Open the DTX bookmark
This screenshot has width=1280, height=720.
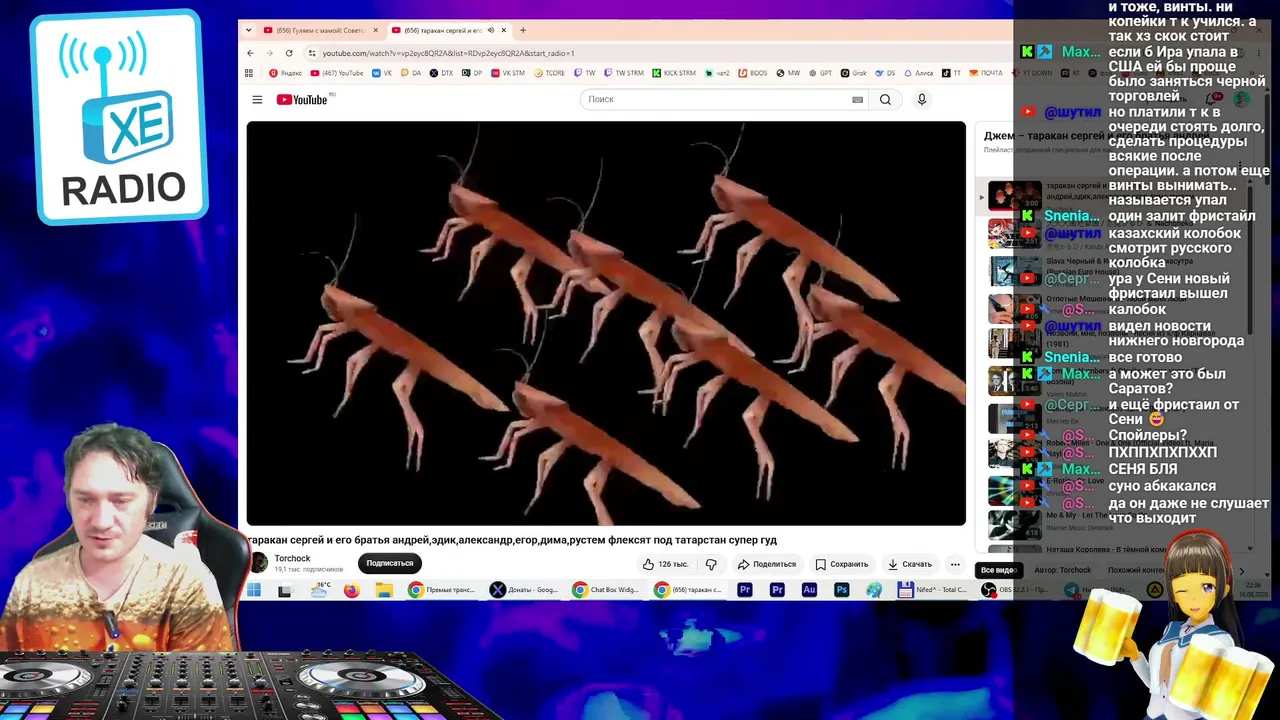coord(441,73)
